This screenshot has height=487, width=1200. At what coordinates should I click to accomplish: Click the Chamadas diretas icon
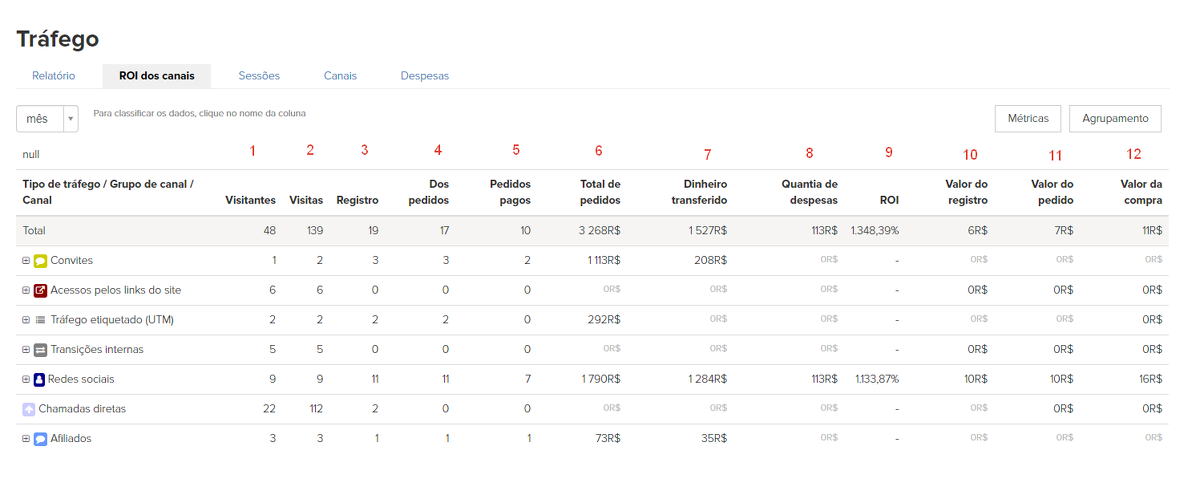point(28,409)
